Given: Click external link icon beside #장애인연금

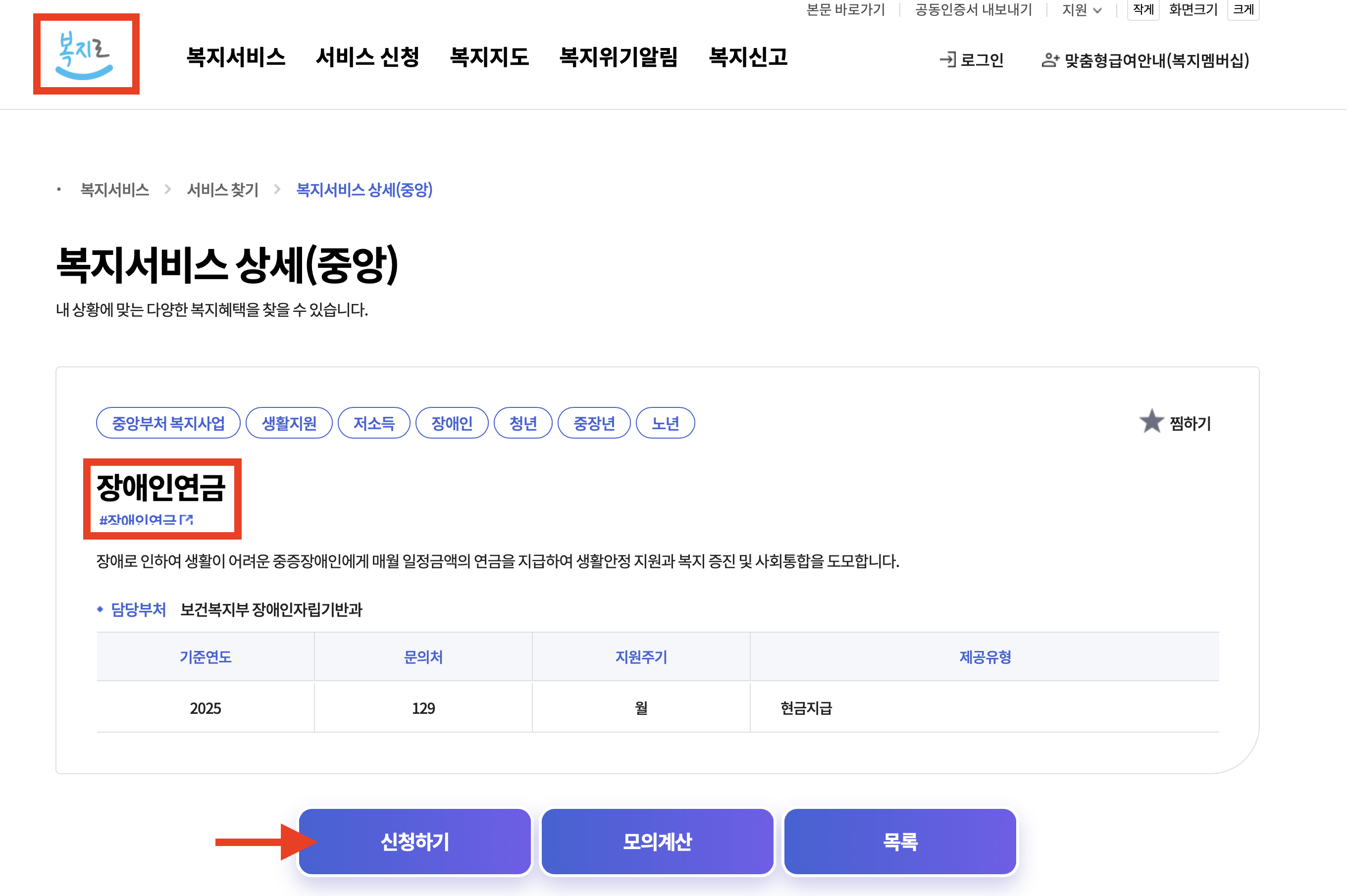Looking at the screenshot, I should click(186, 520).
